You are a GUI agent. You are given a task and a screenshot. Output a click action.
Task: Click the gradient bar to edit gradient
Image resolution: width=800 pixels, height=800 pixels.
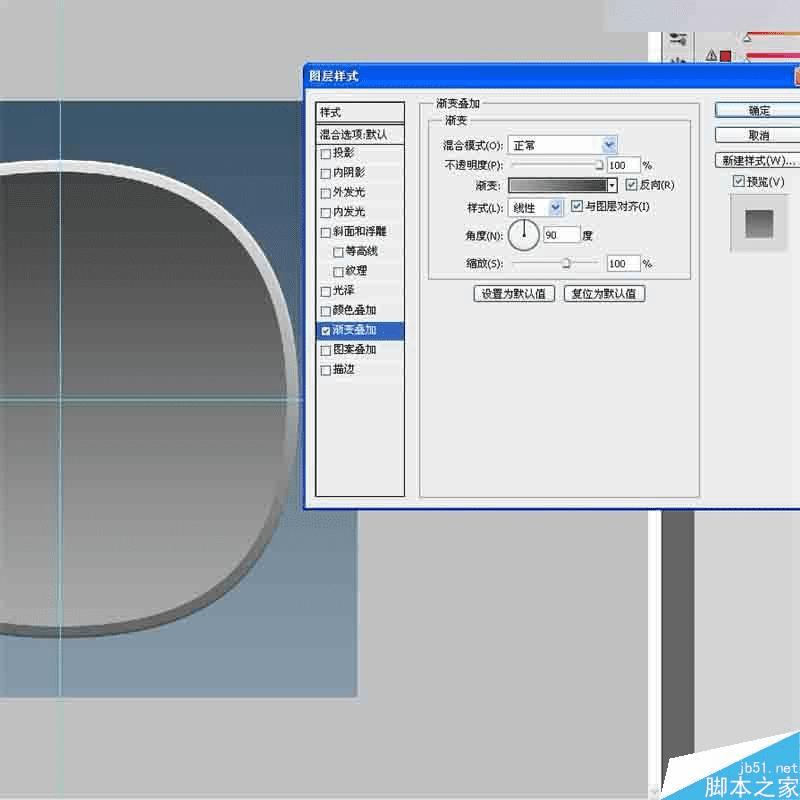[x=558, y=185]
